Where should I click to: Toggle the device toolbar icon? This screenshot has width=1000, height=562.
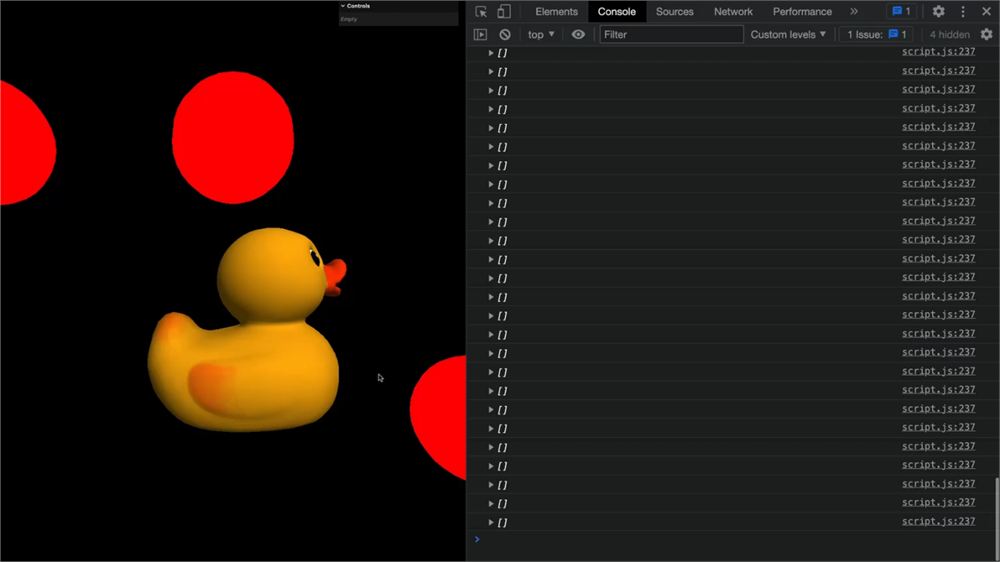(x=504, y=11)
